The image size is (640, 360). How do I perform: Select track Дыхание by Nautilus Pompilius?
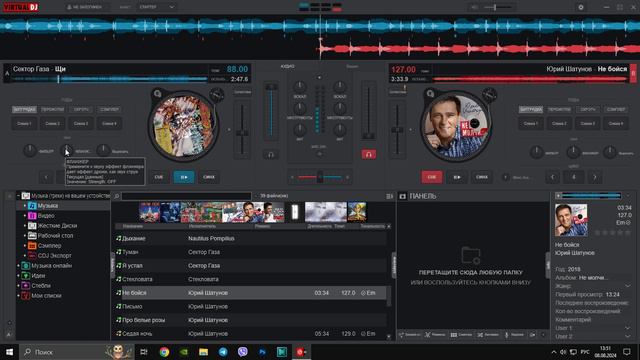[250, 238]
